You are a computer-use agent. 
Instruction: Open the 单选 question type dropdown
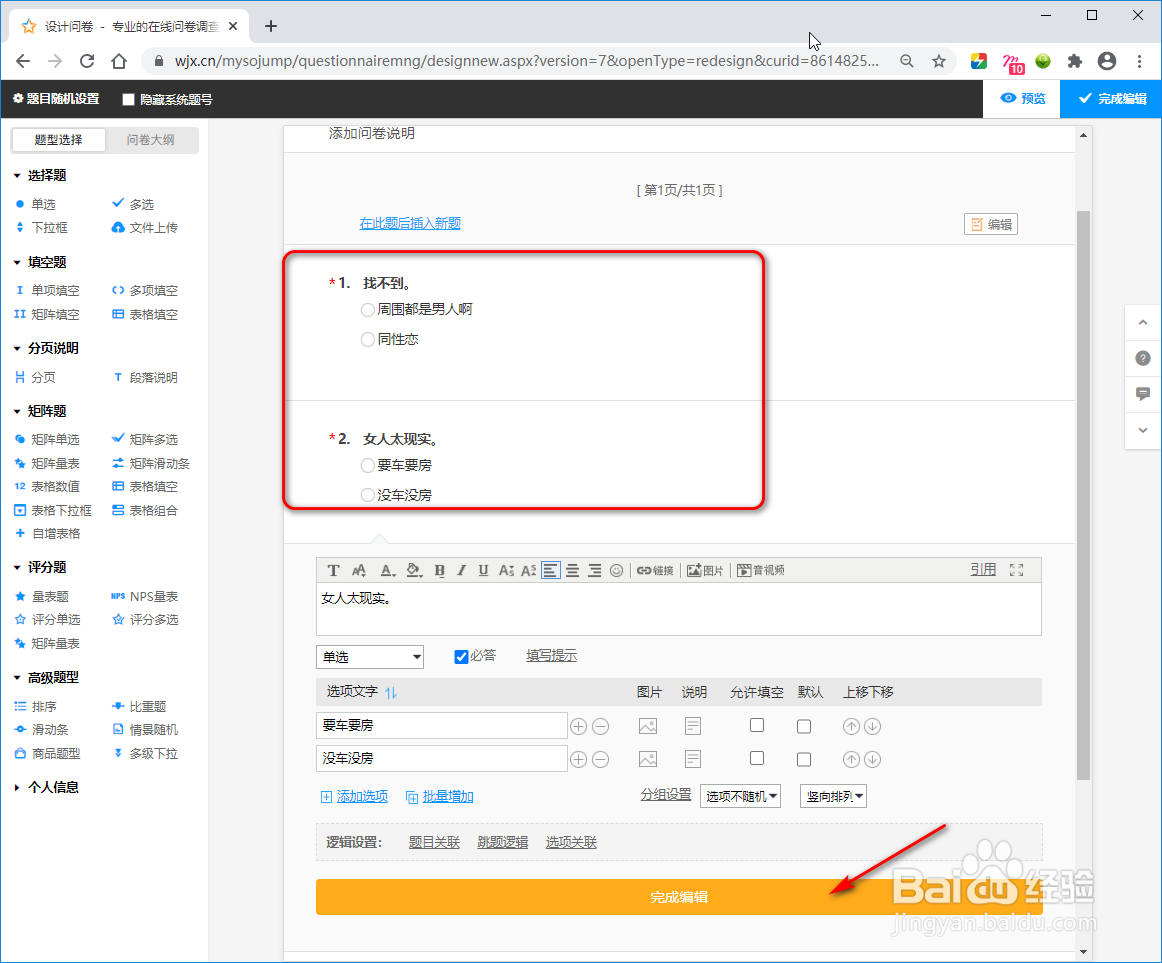370,657
